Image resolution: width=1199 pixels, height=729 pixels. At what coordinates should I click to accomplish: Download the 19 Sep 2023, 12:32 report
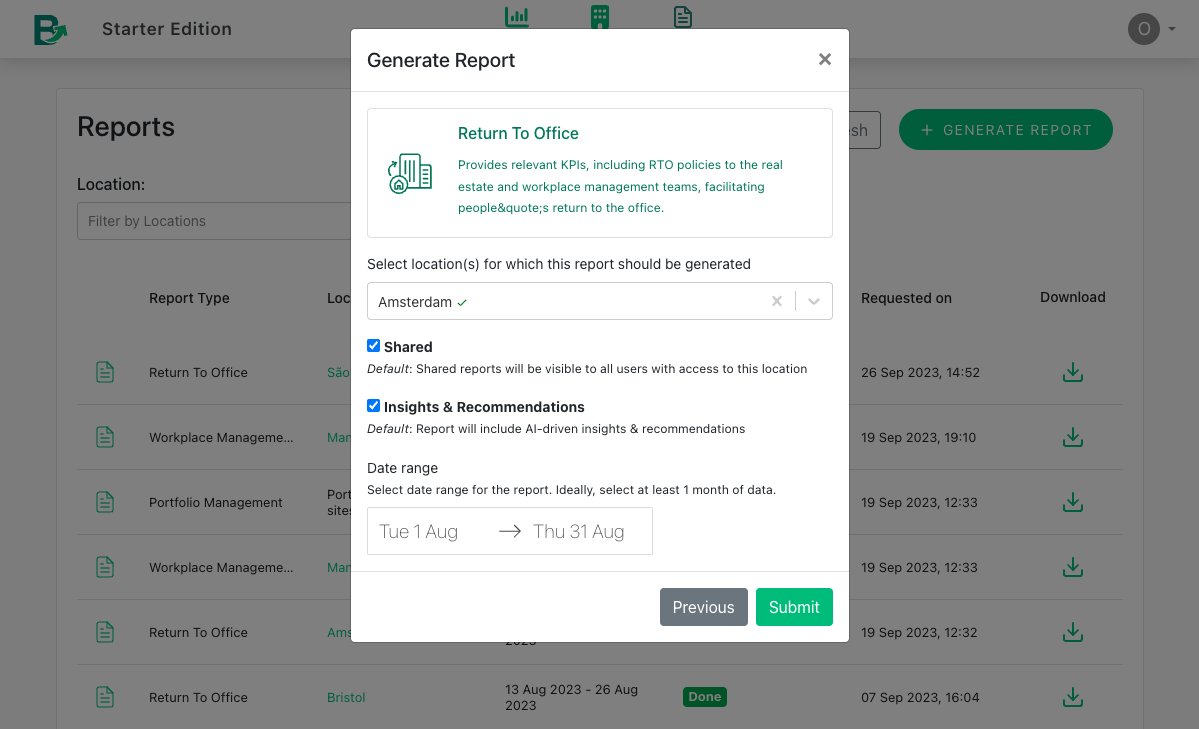coord(1072,633)
